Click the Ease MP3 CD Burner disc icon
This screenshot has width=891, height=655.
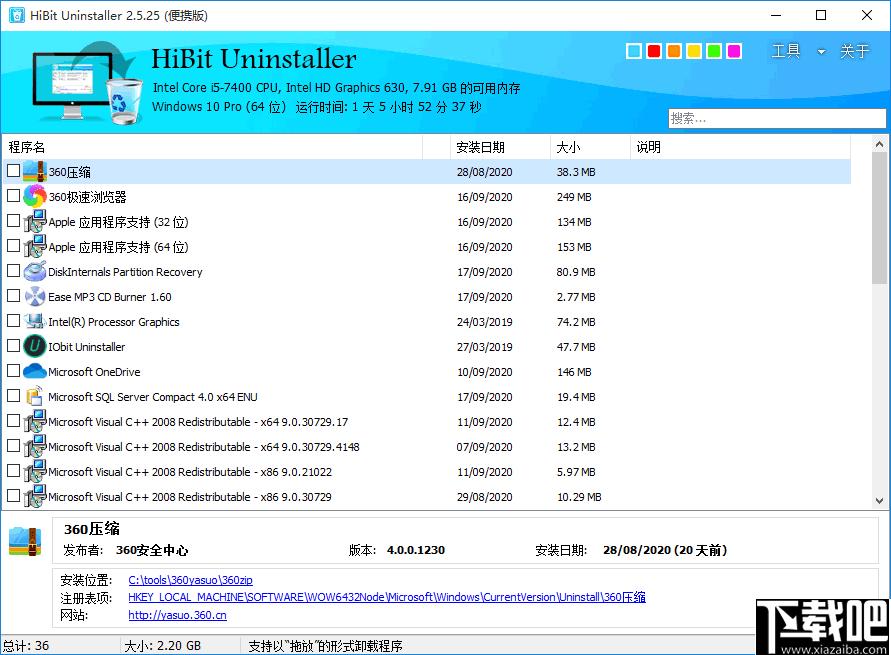pos(35,297)
